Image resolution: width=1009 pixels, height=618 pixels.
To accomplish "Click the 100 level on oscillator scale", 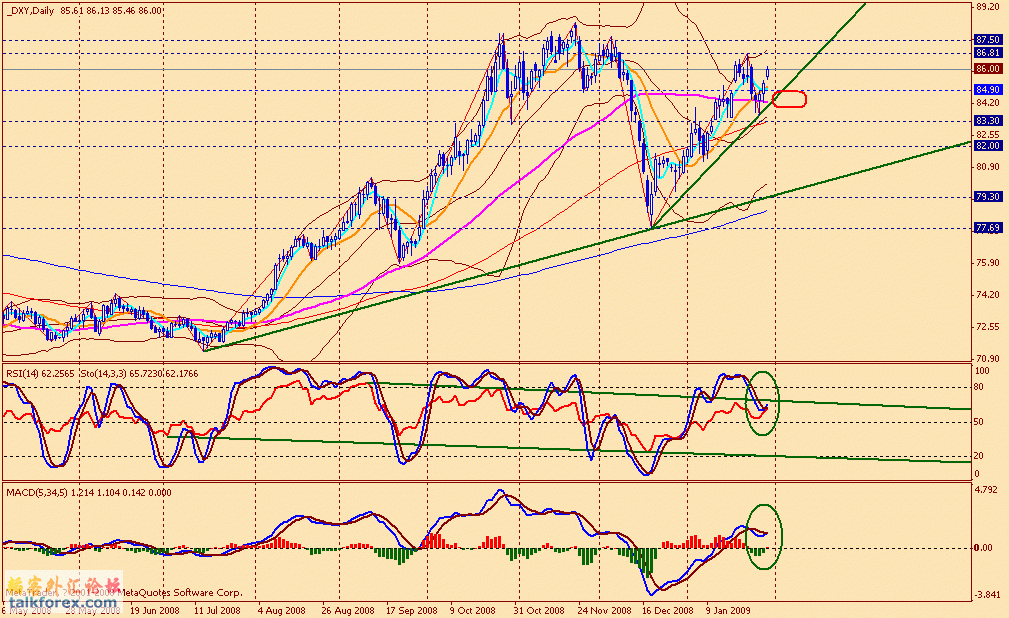I will [x=982, y=371].
